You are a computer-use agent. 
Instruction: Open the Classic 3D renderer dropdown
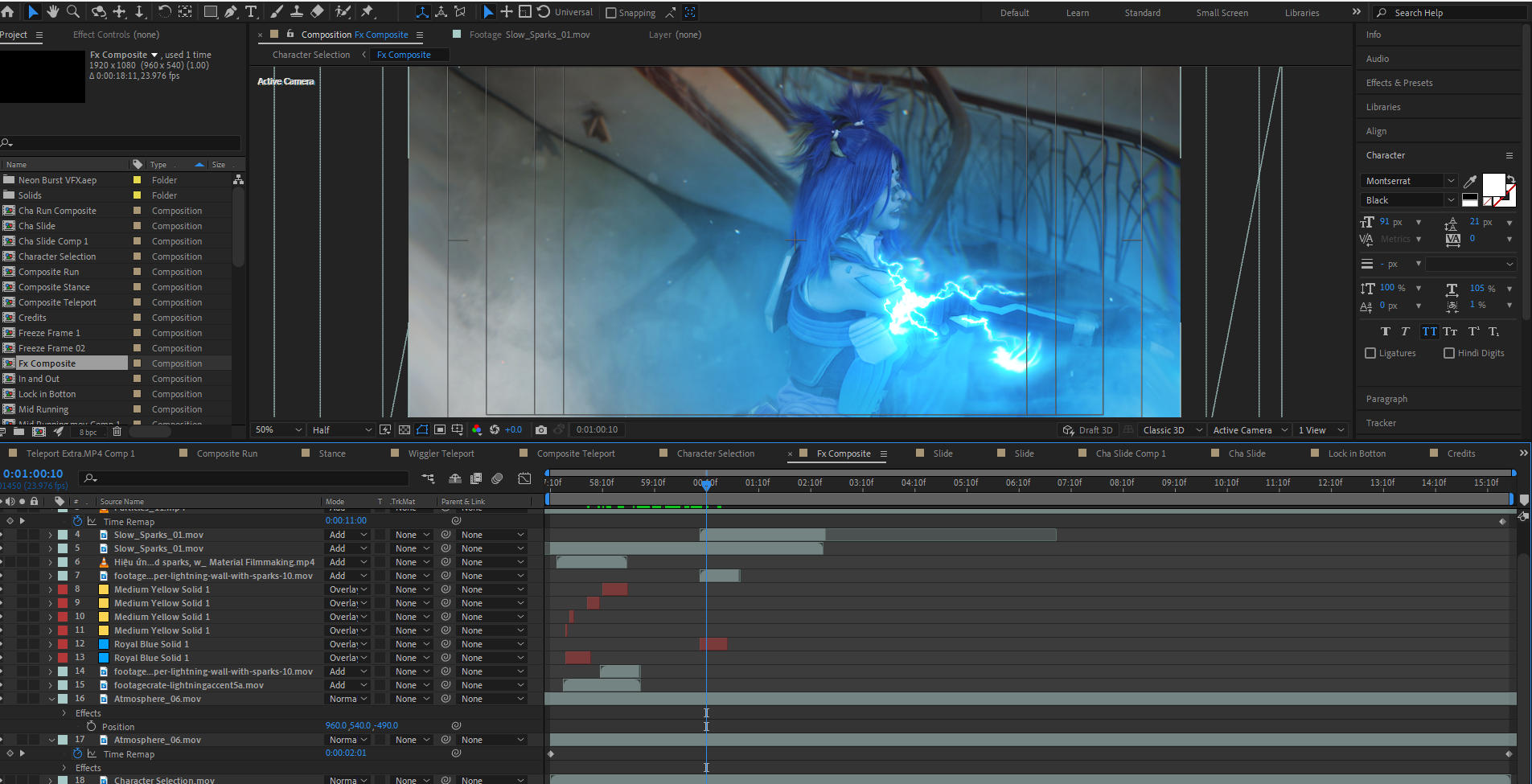1173,430
